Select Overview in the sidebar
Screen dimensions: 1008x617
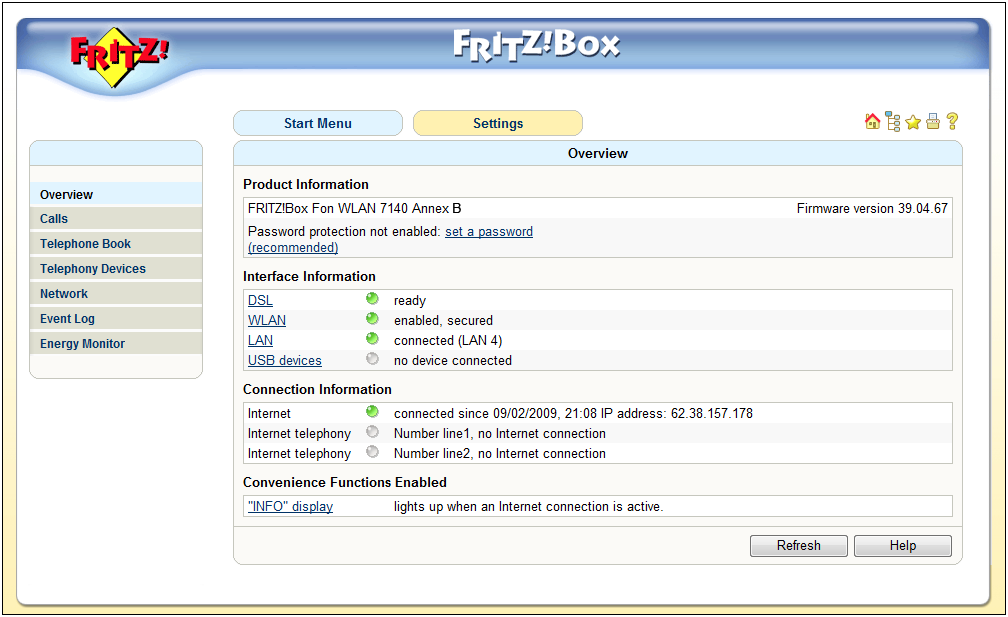[x=116, y=194]
